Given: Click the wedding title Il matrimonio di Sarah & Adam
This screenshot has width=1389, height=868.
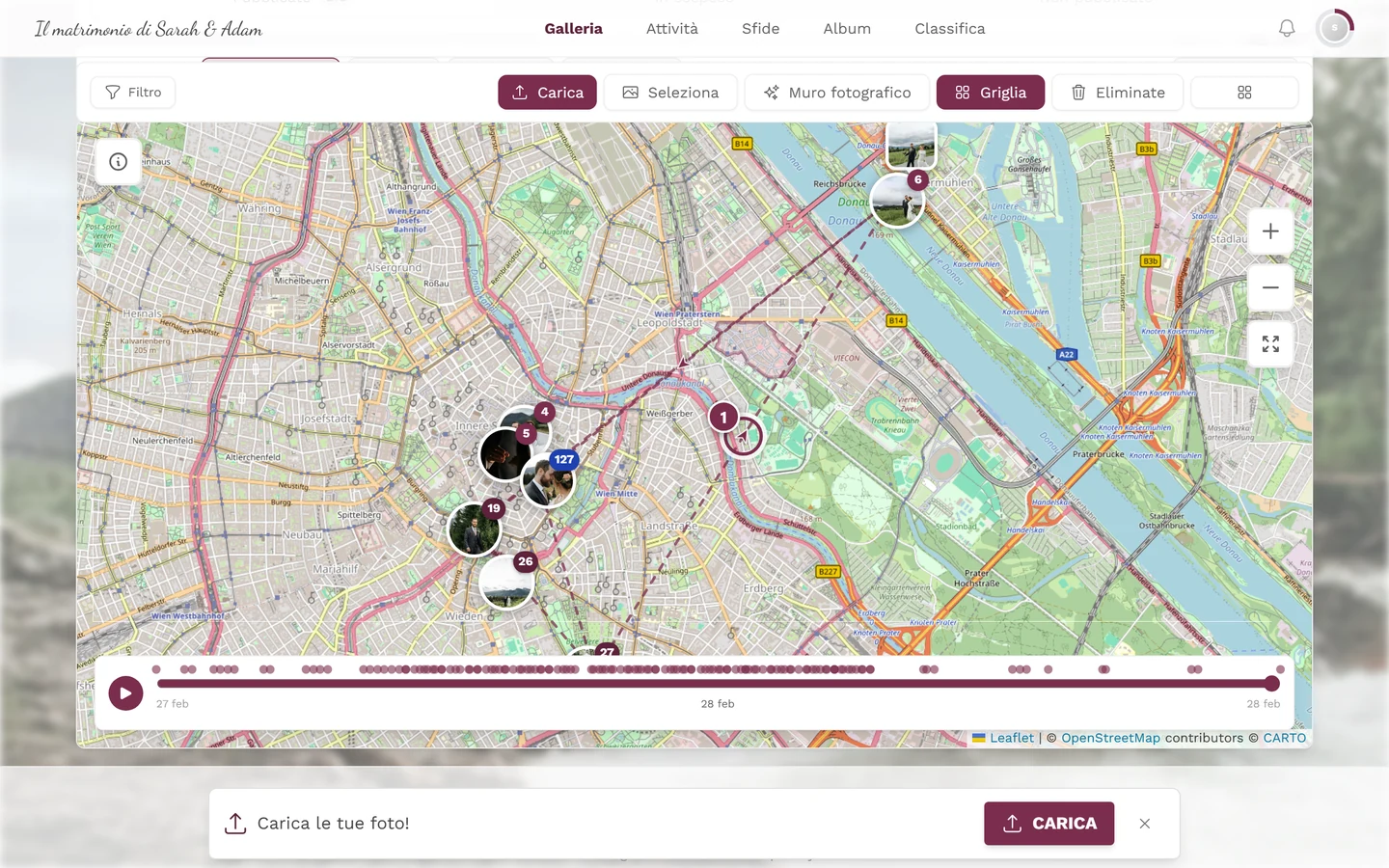Looking at the screenshot, I should tap(149, 29).
